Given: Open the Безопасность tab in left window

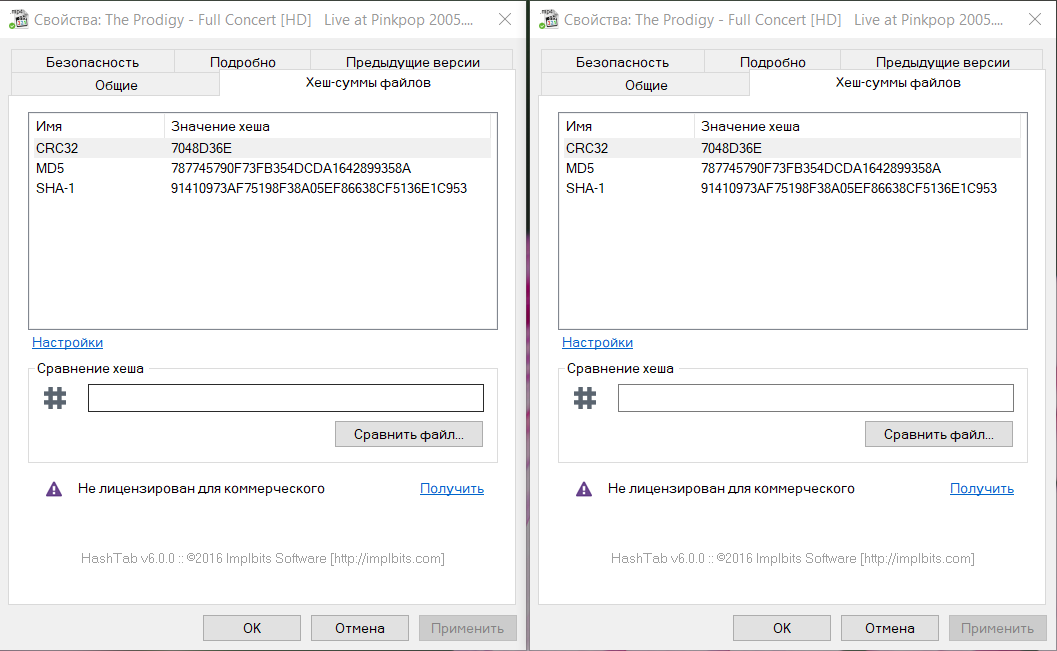Looking at the screenshot, I should (92, 62).
